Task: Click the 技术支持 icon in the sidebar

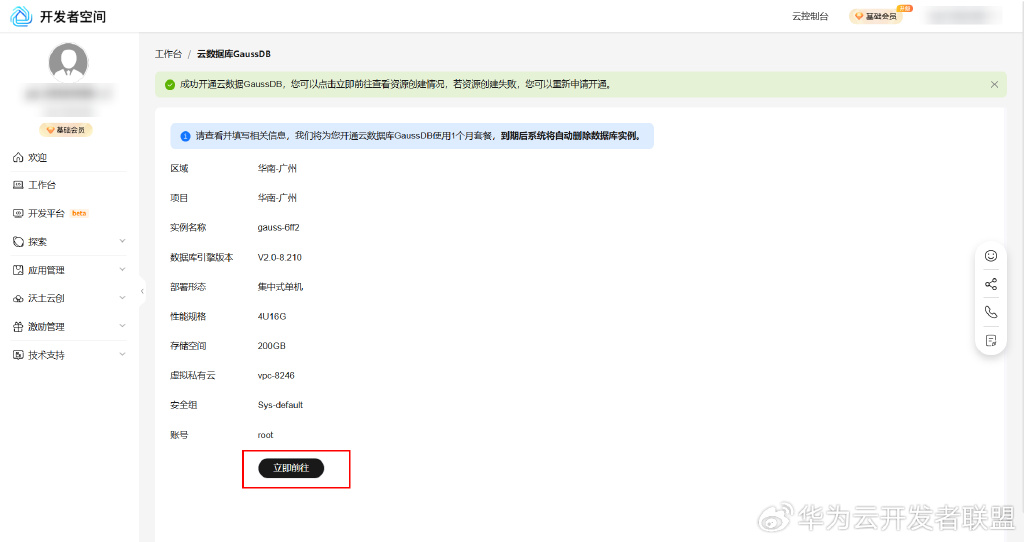Action: (x=18, y=355)
